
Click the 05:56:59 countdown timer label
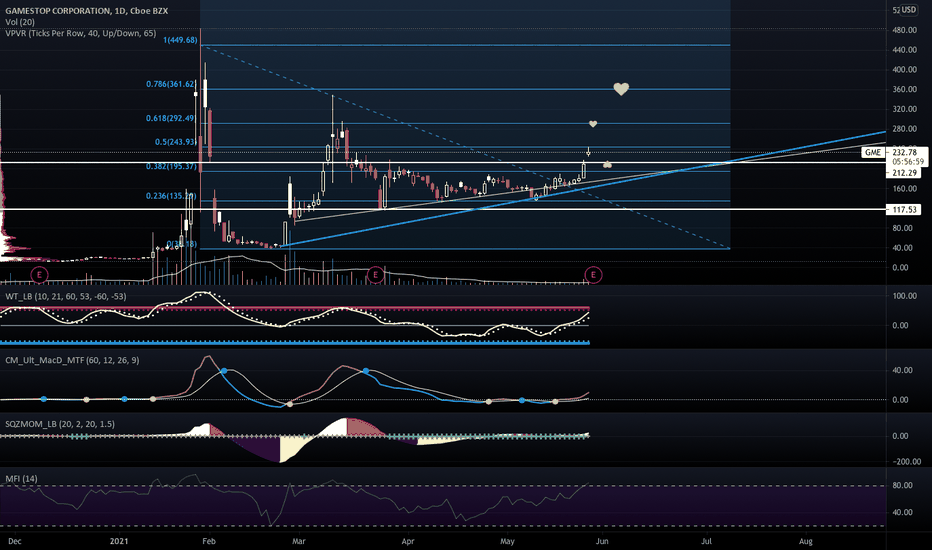[908, 161]
